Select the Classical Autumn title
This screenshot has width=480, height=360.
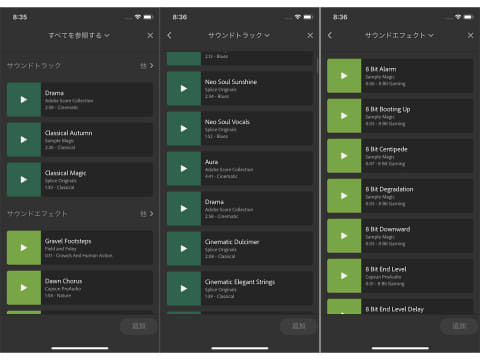pos(69,133)
